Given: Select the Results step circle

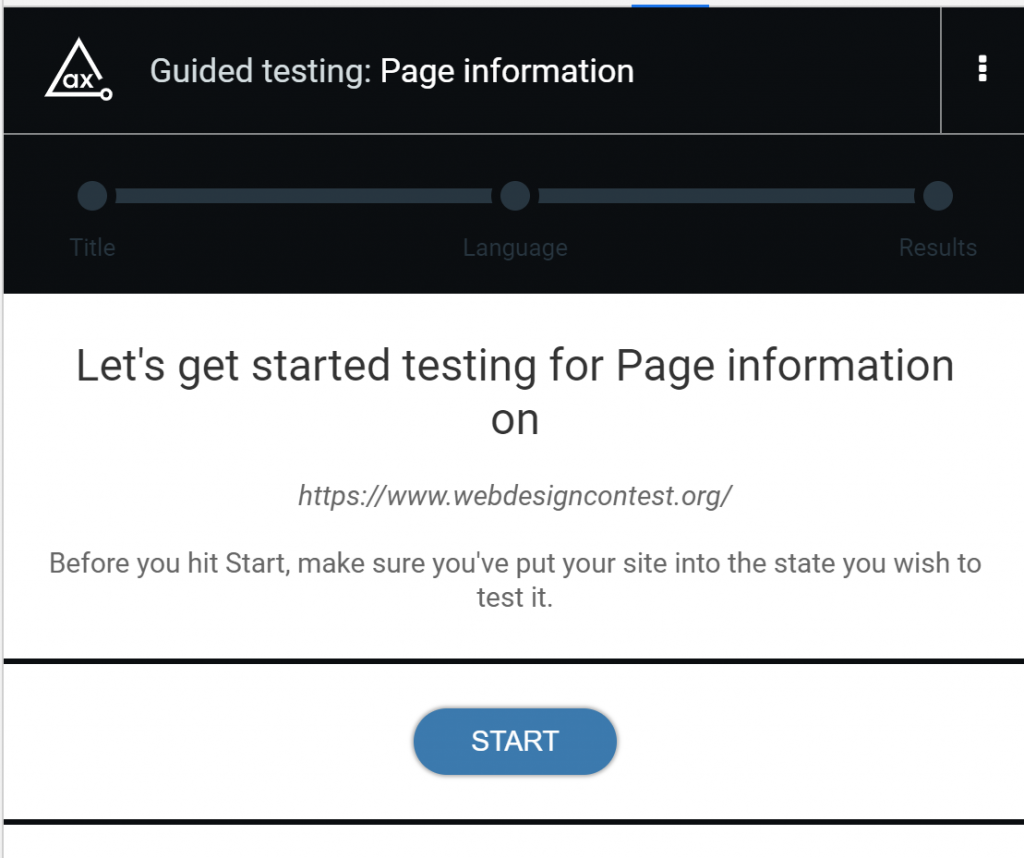Looking at the screenshot, I should click(938, 196).
